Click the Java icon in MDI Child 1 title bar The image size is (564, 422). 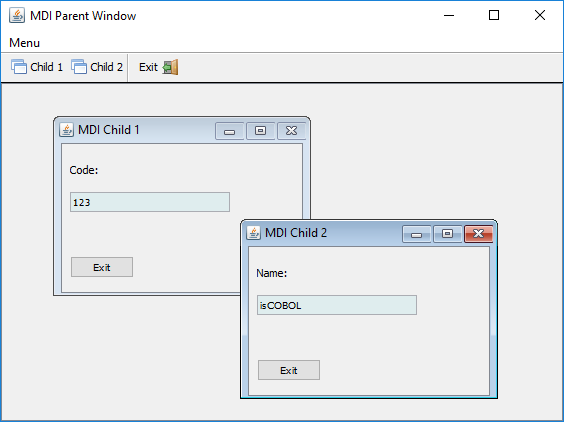coord(66,130)
